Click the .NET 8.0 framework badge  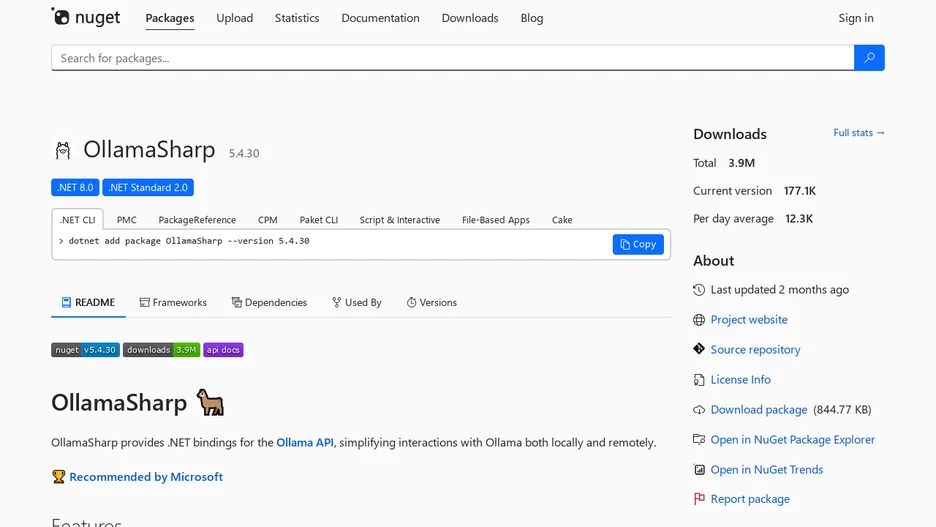tap(75, 187)
